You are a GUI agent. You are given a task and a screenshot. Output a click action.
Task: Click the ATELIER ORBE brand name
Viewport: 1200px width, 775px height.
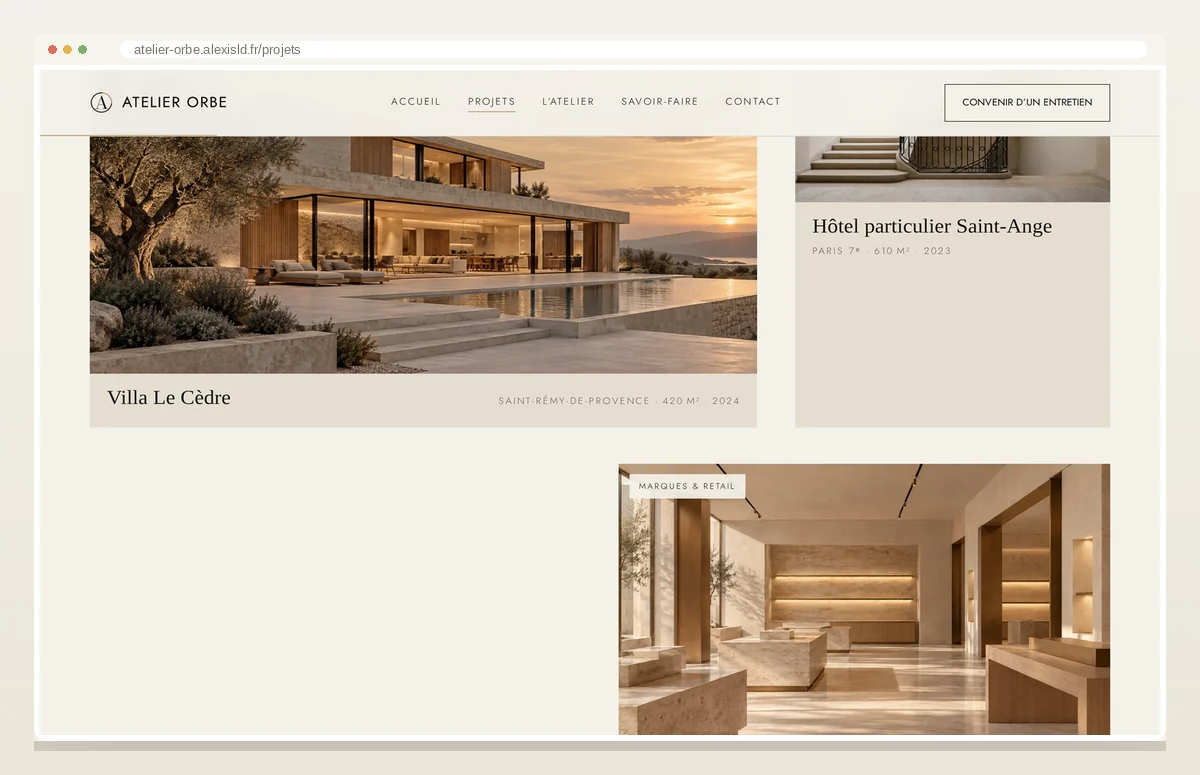(174, 102)
